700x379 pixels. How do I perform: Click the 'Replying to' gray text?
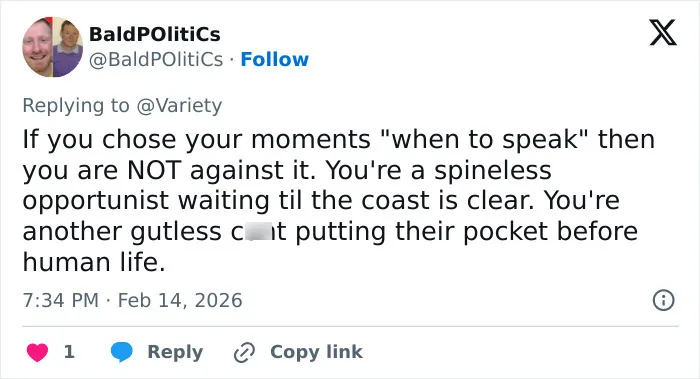(x=76, y=106)
